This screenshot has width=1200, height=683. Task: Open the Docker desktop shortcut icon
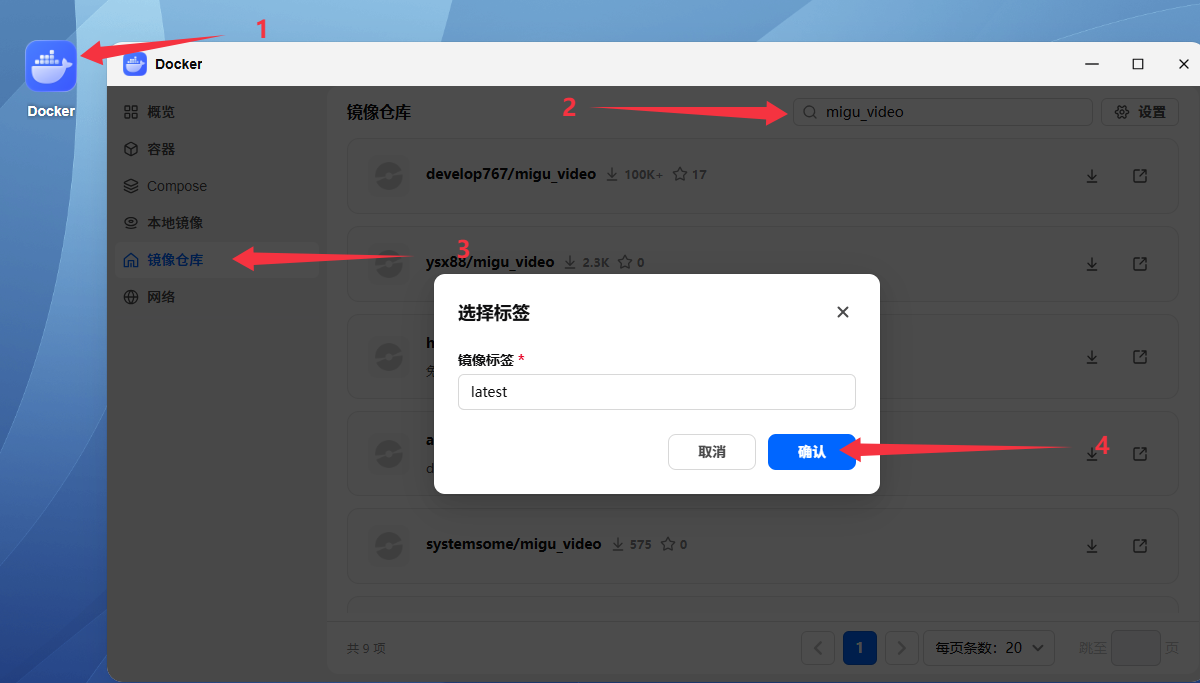pos(51,66)
